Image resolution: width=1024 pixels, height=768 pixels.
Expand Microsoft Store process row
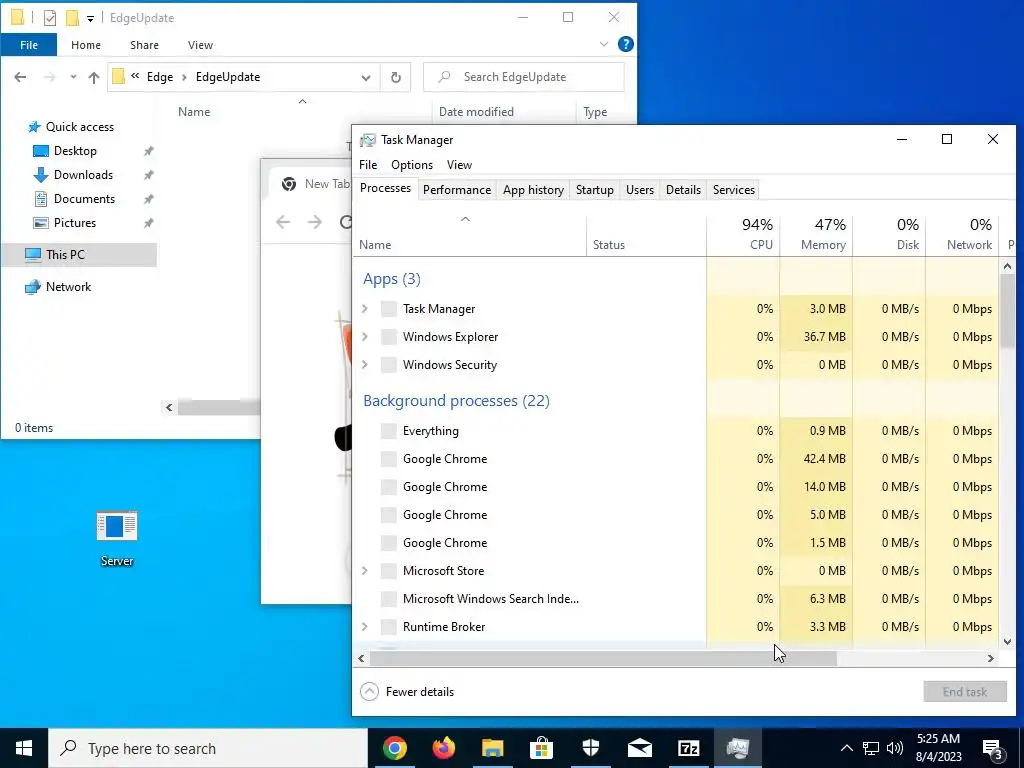[x=365, y=571]
